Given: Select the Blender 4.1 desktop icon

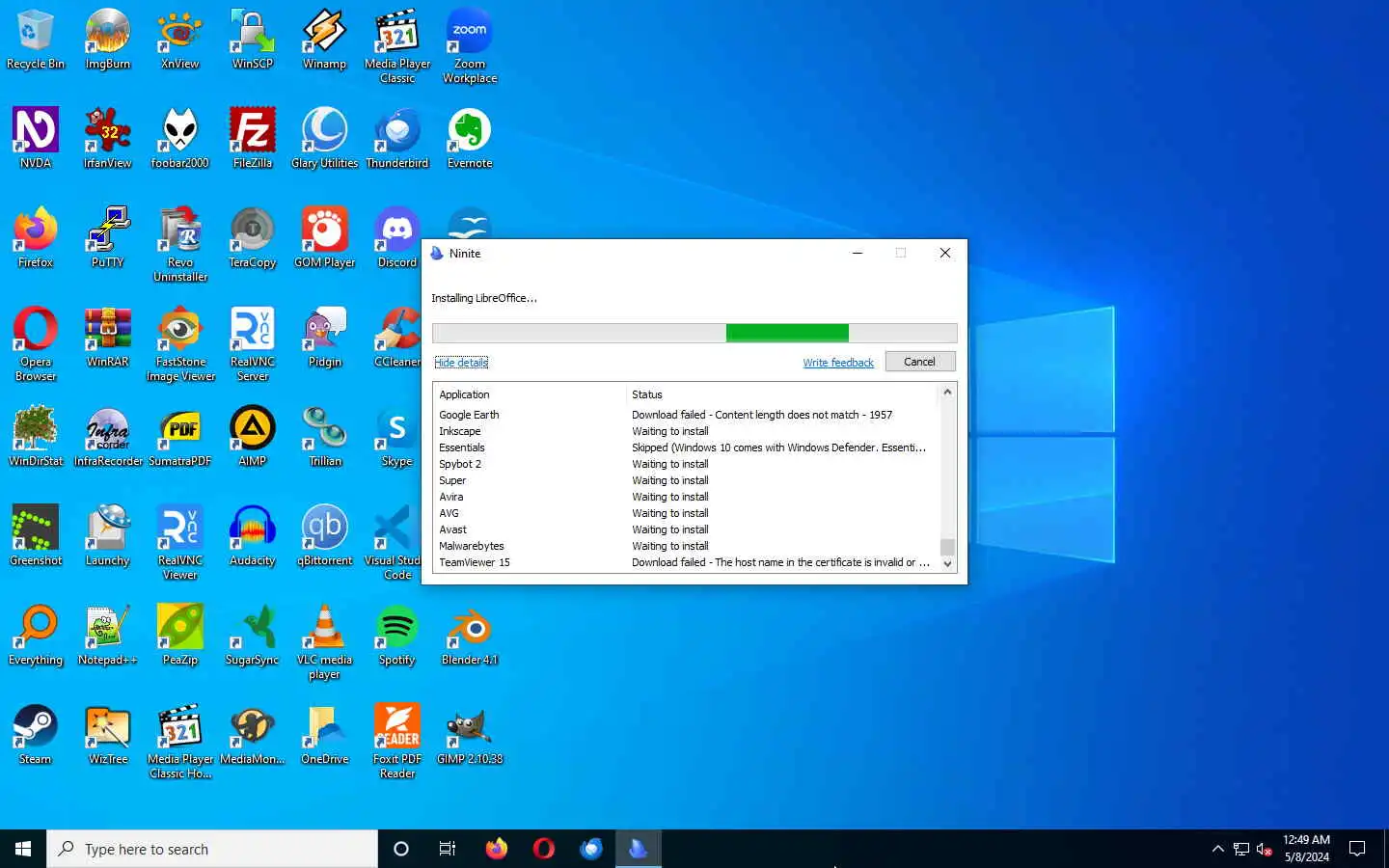Looking at the screenshot, I should (470, 636).
